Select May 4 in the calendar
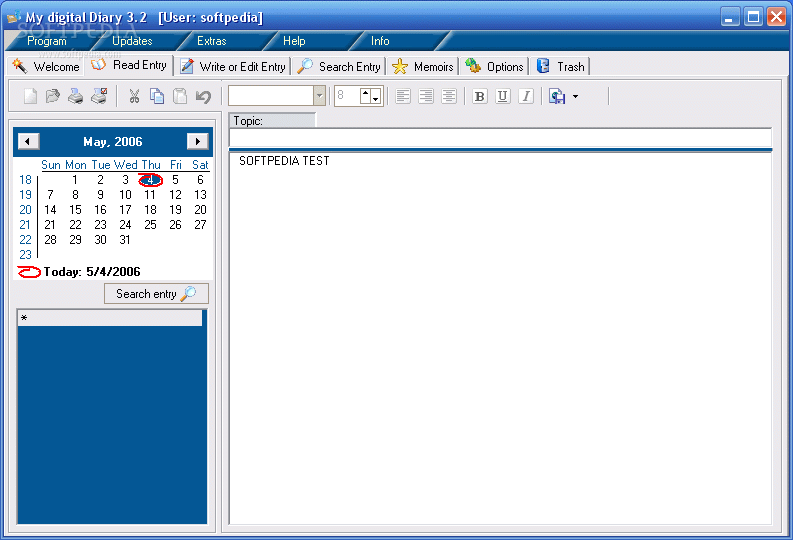 point(150,179)
